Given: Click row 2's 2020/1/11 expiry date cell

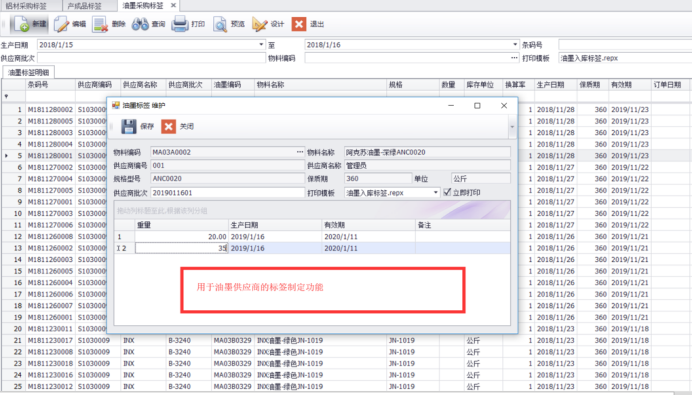Looking at the screenshot, I should (x=368, y=248).
